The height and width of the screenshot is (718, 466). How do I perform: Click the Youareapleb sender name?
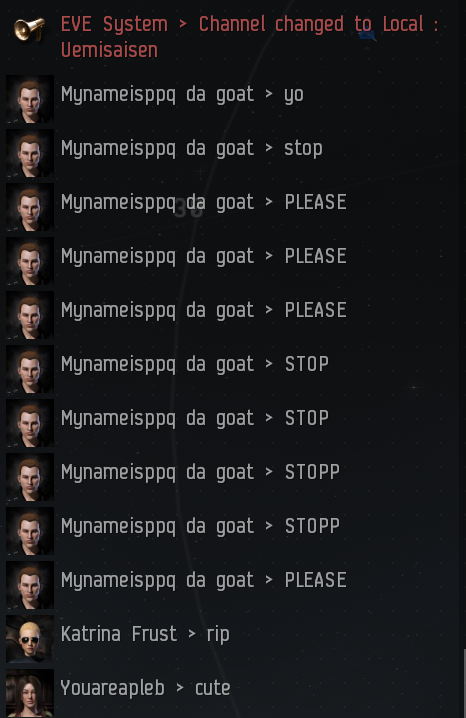pos(113,688)
